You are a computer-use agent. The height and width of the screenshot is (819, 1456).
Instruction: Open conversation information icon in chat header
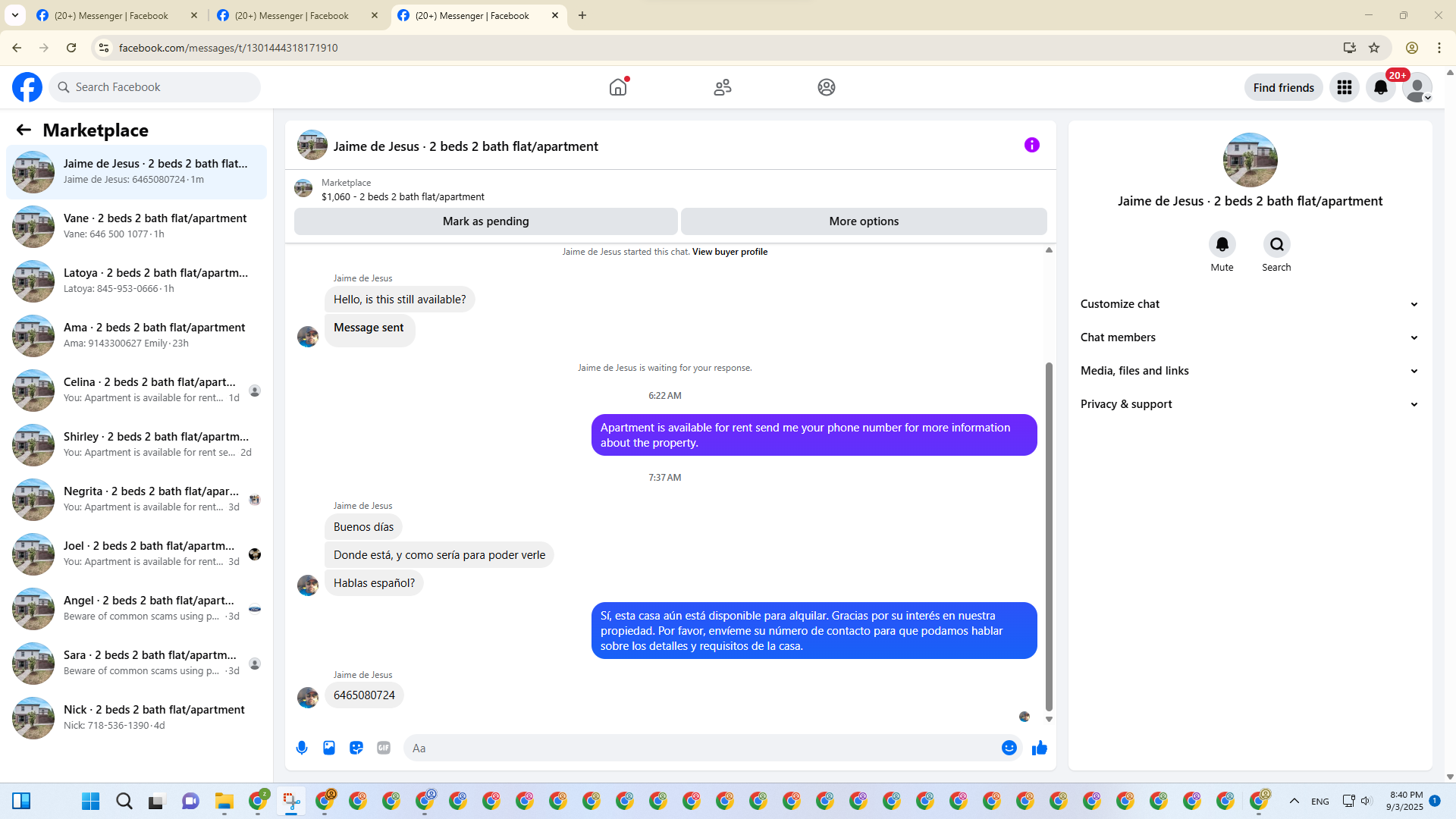(x=1032, y=145)
